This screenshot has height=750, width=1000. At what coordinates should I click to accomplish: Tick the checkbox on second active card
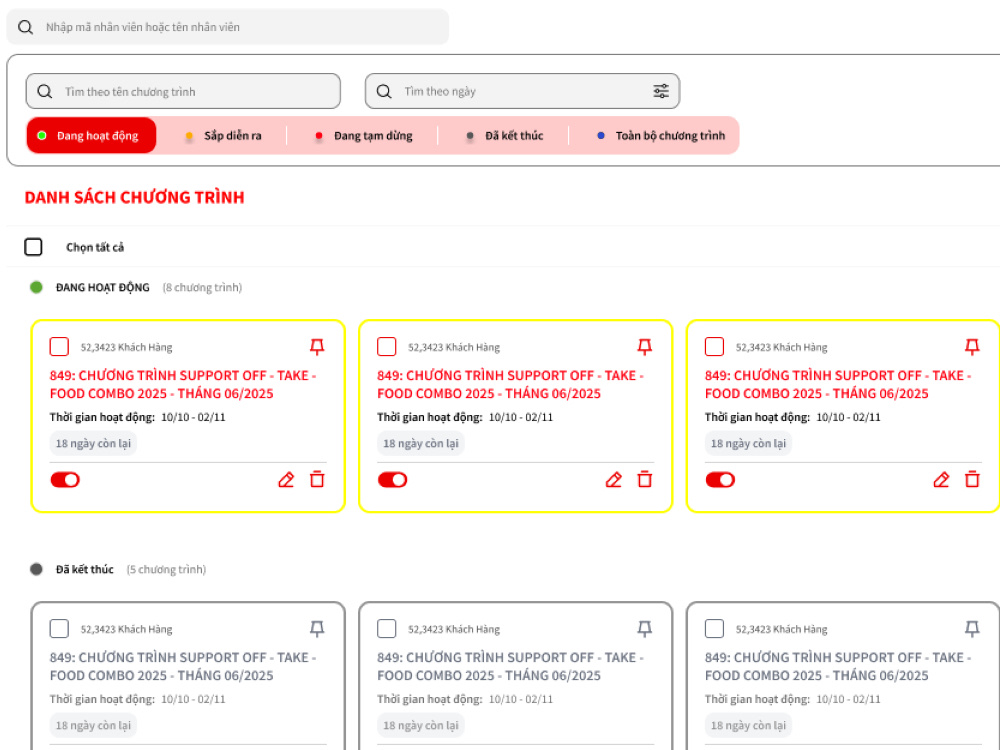[386, 346]
